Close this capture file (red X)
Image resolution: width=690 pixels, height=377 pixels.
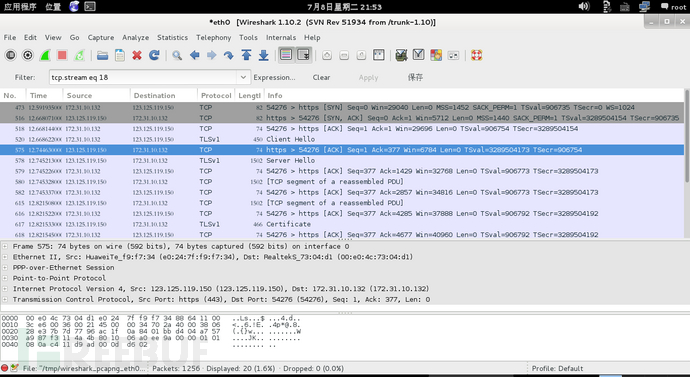[x=137, y=55]
